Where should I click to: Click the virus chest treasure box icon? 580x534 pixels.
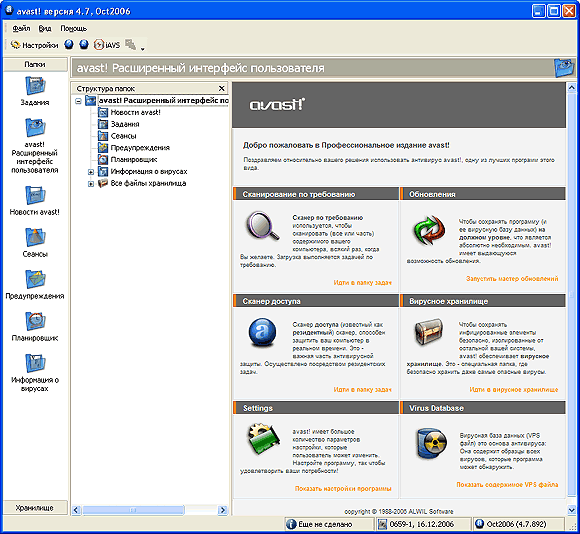click(429, 332)
